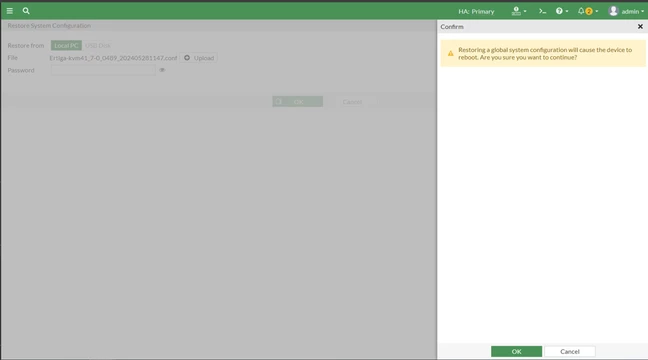The image size is (648, 360).
Task: Cancel the restore in Confirm panel
Action: pyautogui.click(x=569, y=351)
